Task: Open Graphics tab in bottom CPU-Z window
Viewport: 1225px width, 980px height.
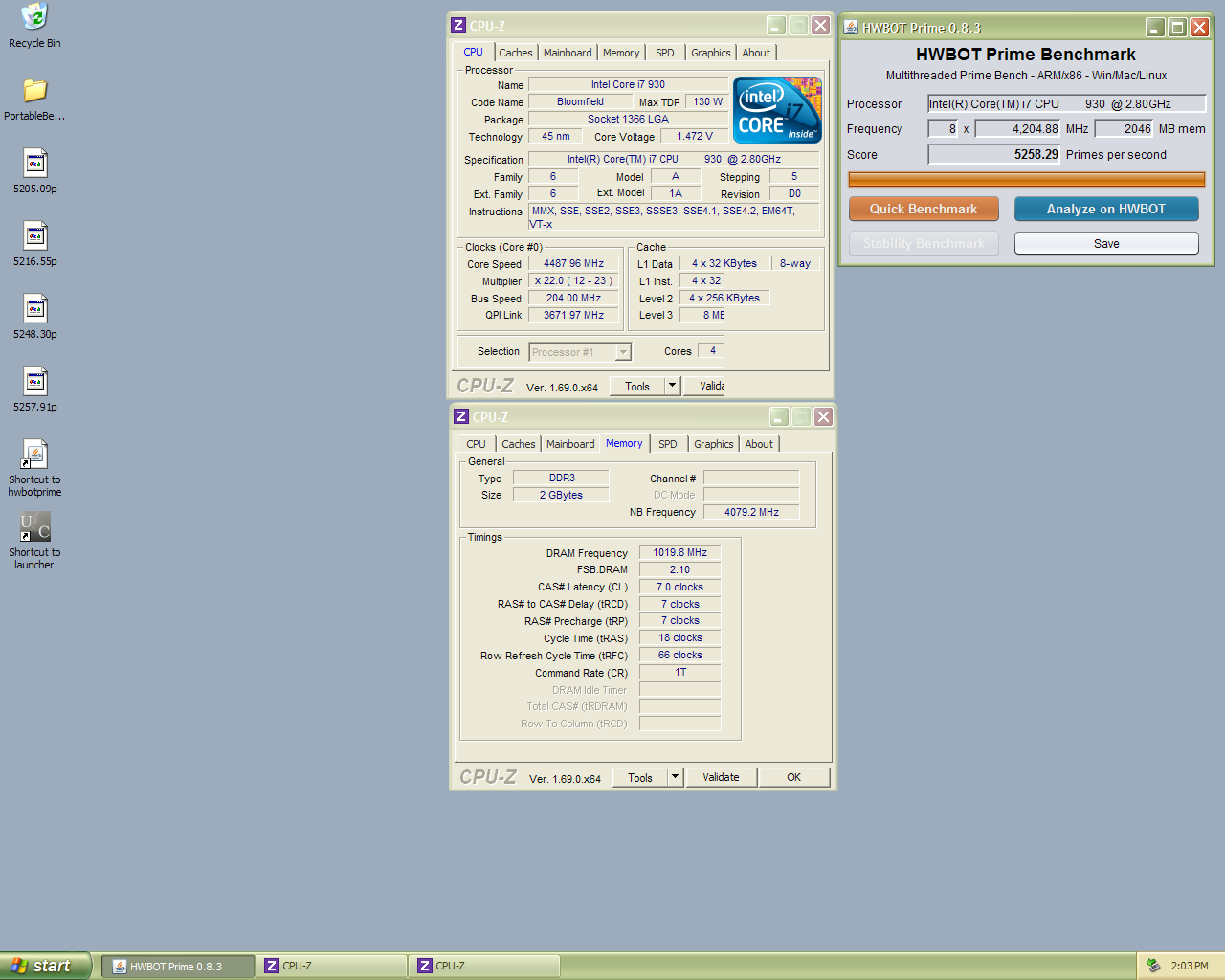Action: (x=714, y=444)
